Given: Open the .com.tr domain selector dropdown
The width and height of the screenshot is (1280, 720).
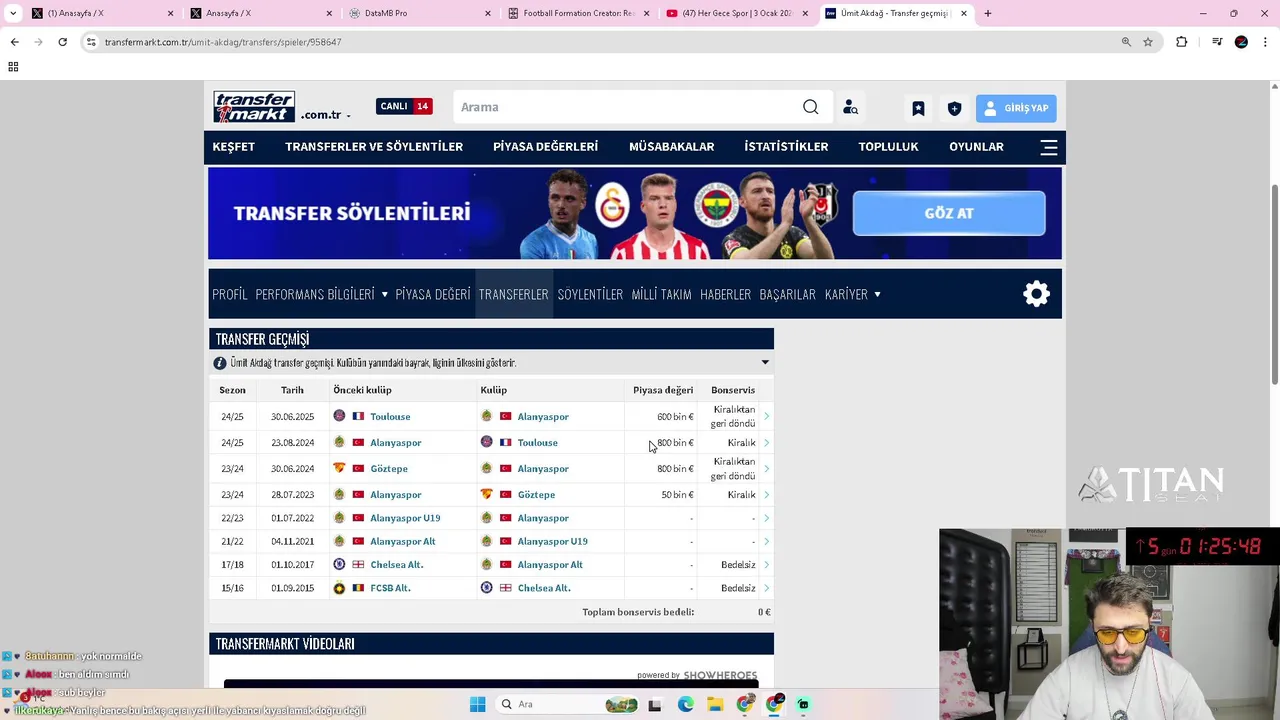Looking at the screenshot, I should [325, 115].
